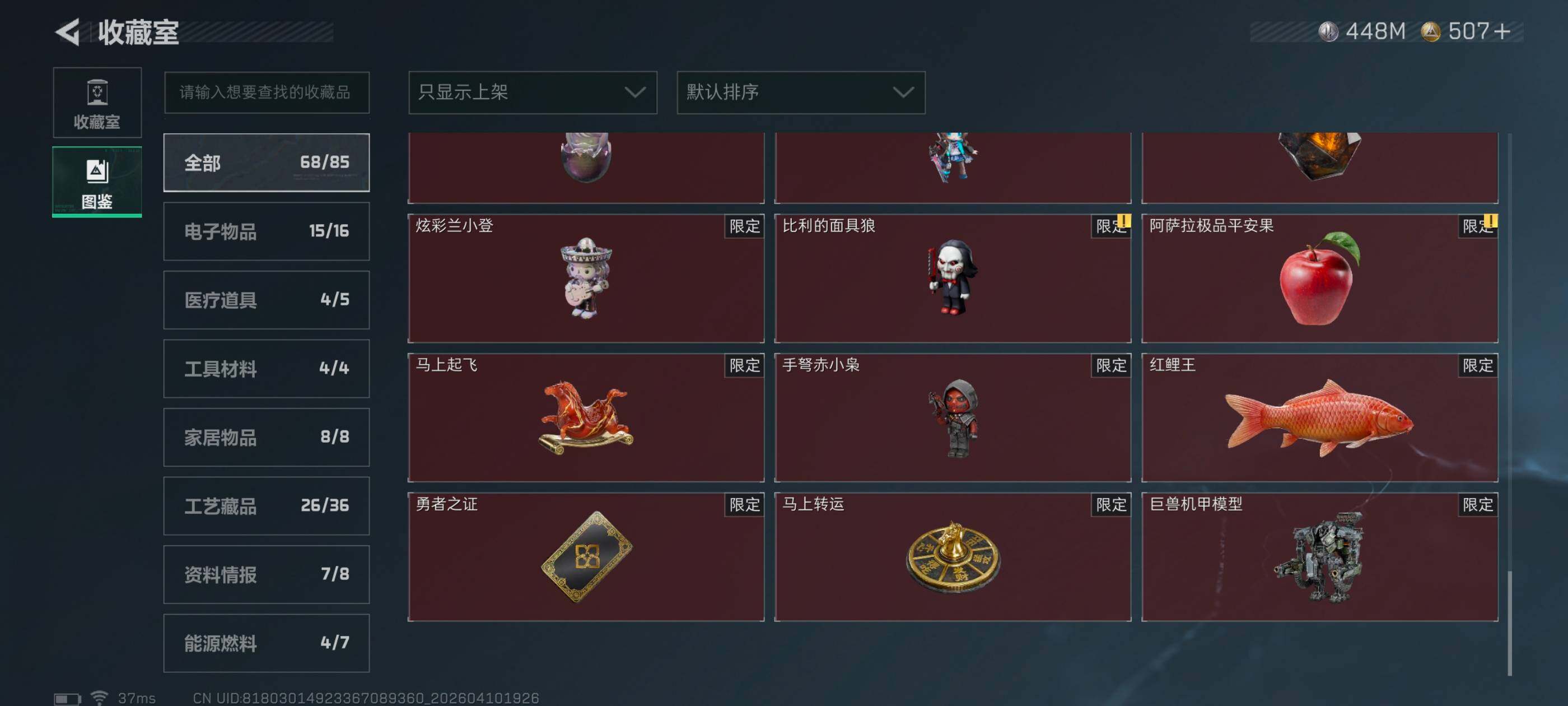View the 马上起飞 horse collectible

(586, 417)
